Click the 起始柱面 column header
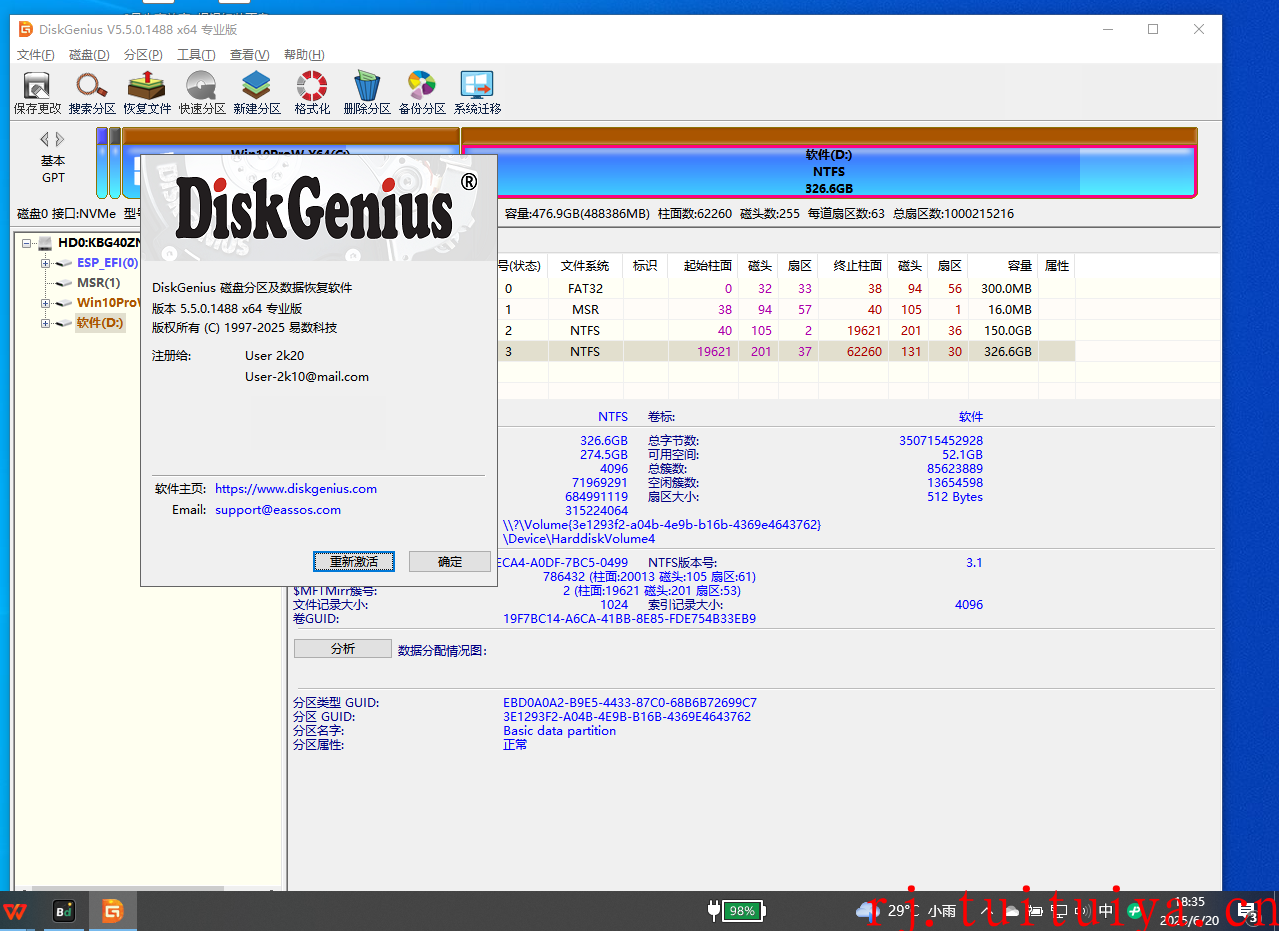Image resolution: width=1279 pixels, height=931 pixels. pos(703,266)
